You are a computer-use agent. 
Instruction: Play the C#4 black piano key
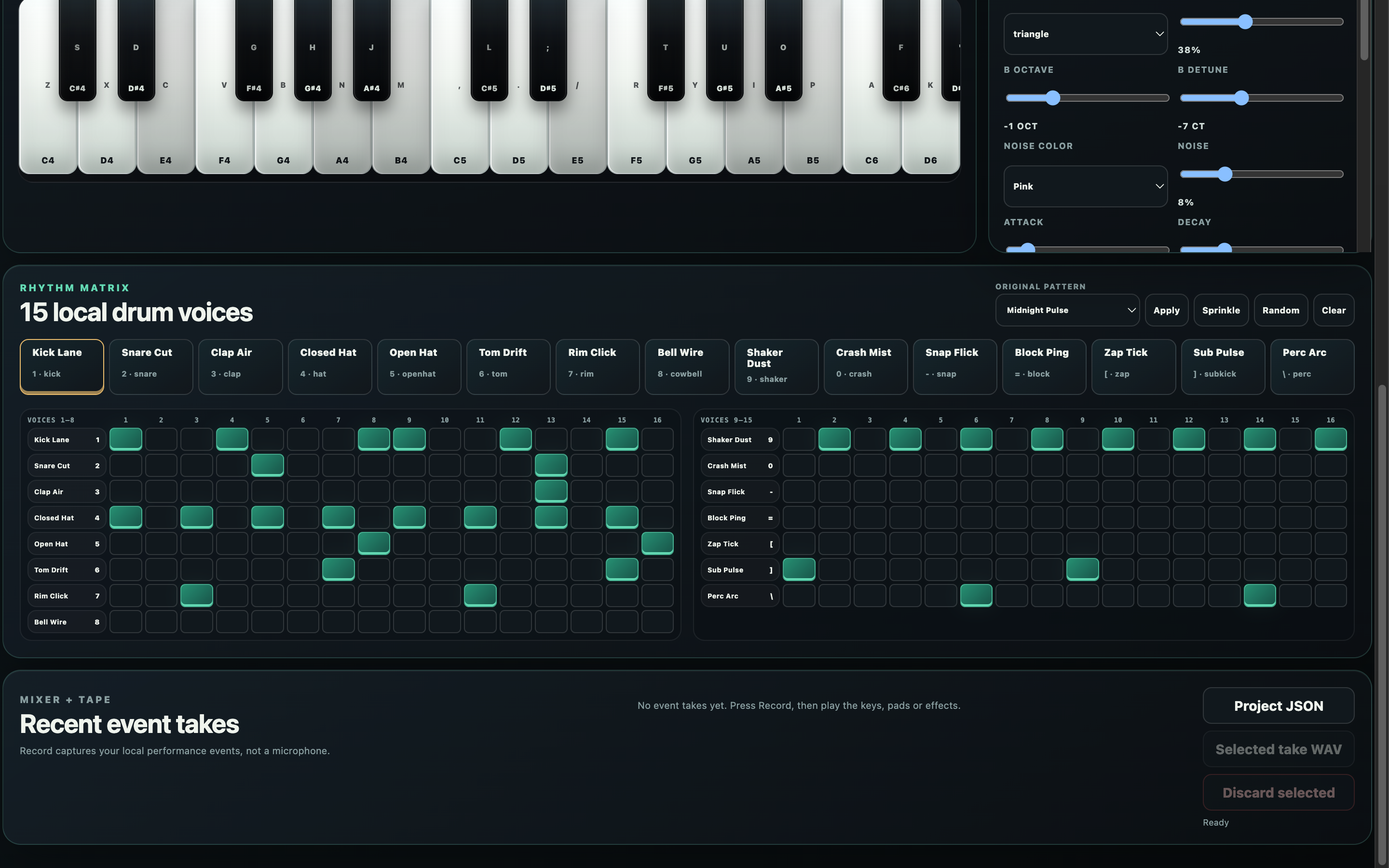click(78, 52)
